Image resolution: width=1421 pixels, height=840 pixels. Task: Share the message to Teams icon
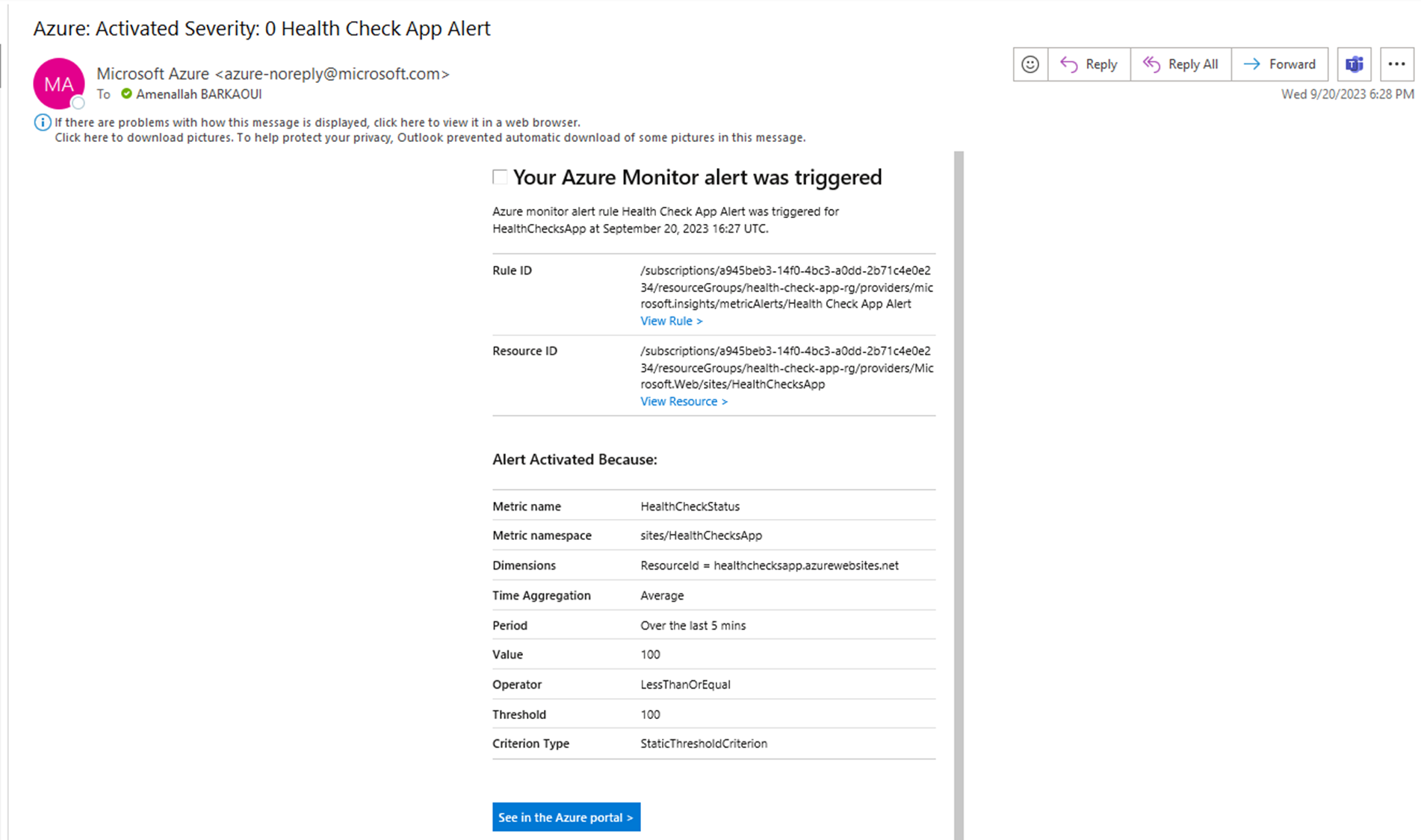click(1354, 64)
